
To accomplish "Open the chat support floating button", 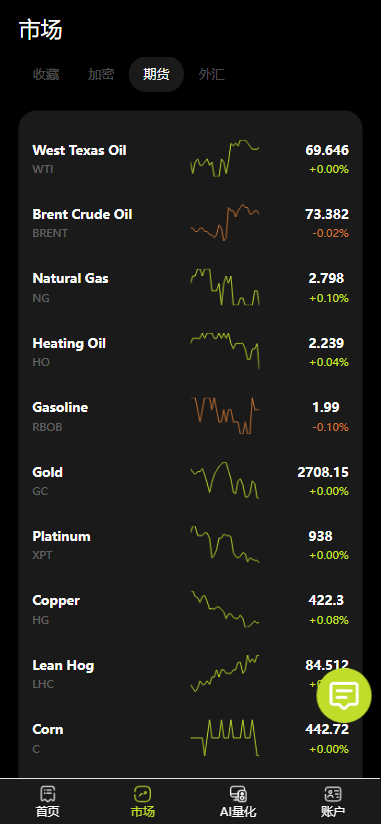I will tap(344, 695).
